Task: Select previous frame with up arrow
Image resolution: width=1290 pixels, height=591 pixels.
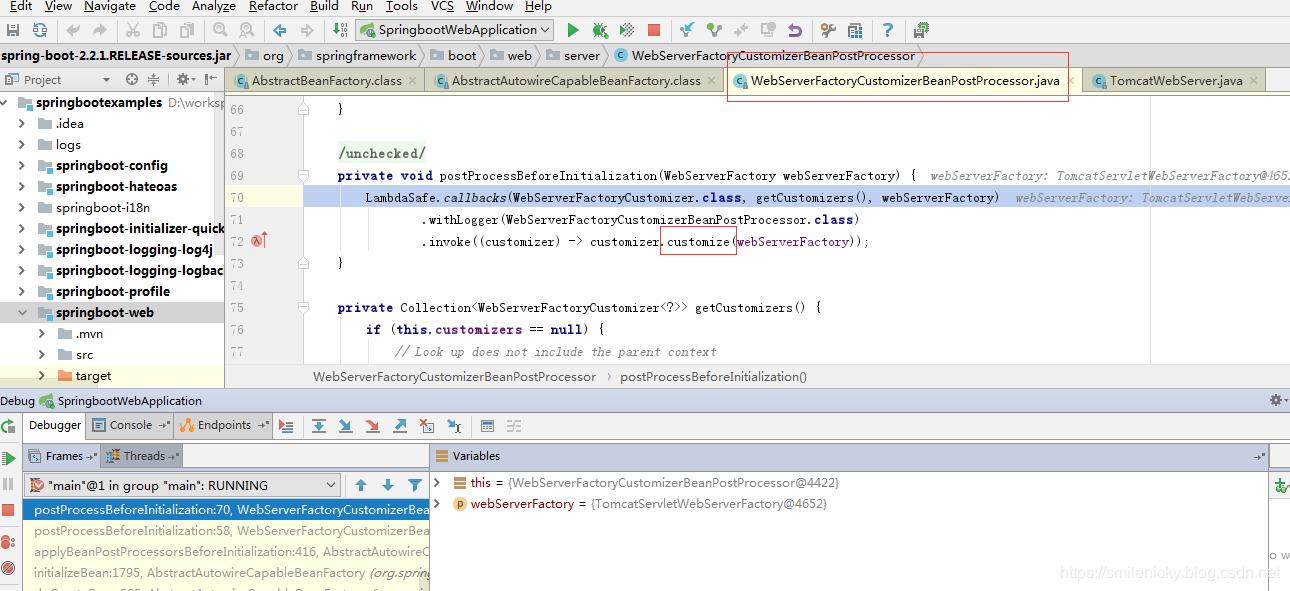Action: (x=361, y=485)
